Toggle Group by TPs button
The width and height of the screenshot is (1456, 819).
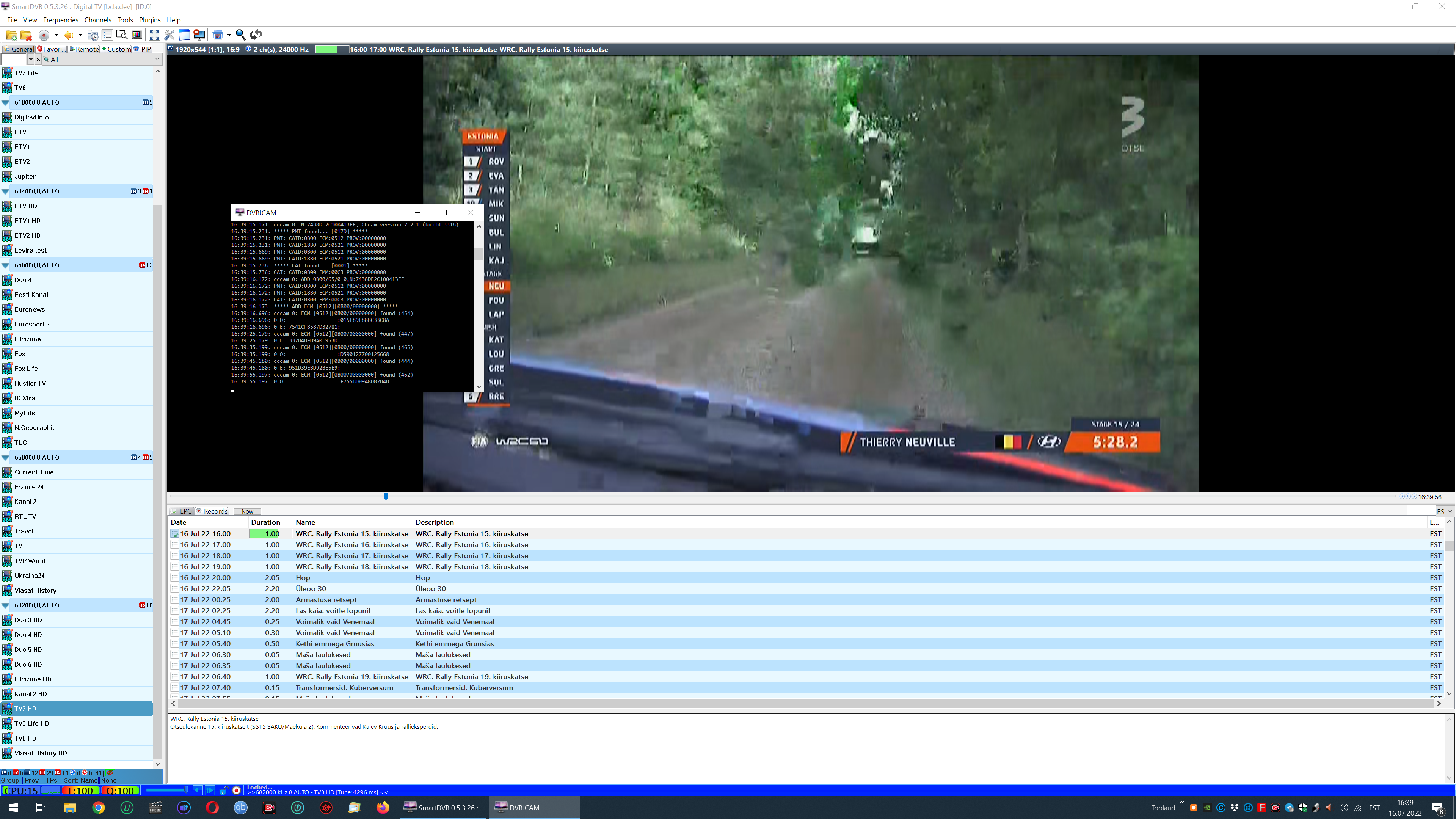click(x=52, y=780)
